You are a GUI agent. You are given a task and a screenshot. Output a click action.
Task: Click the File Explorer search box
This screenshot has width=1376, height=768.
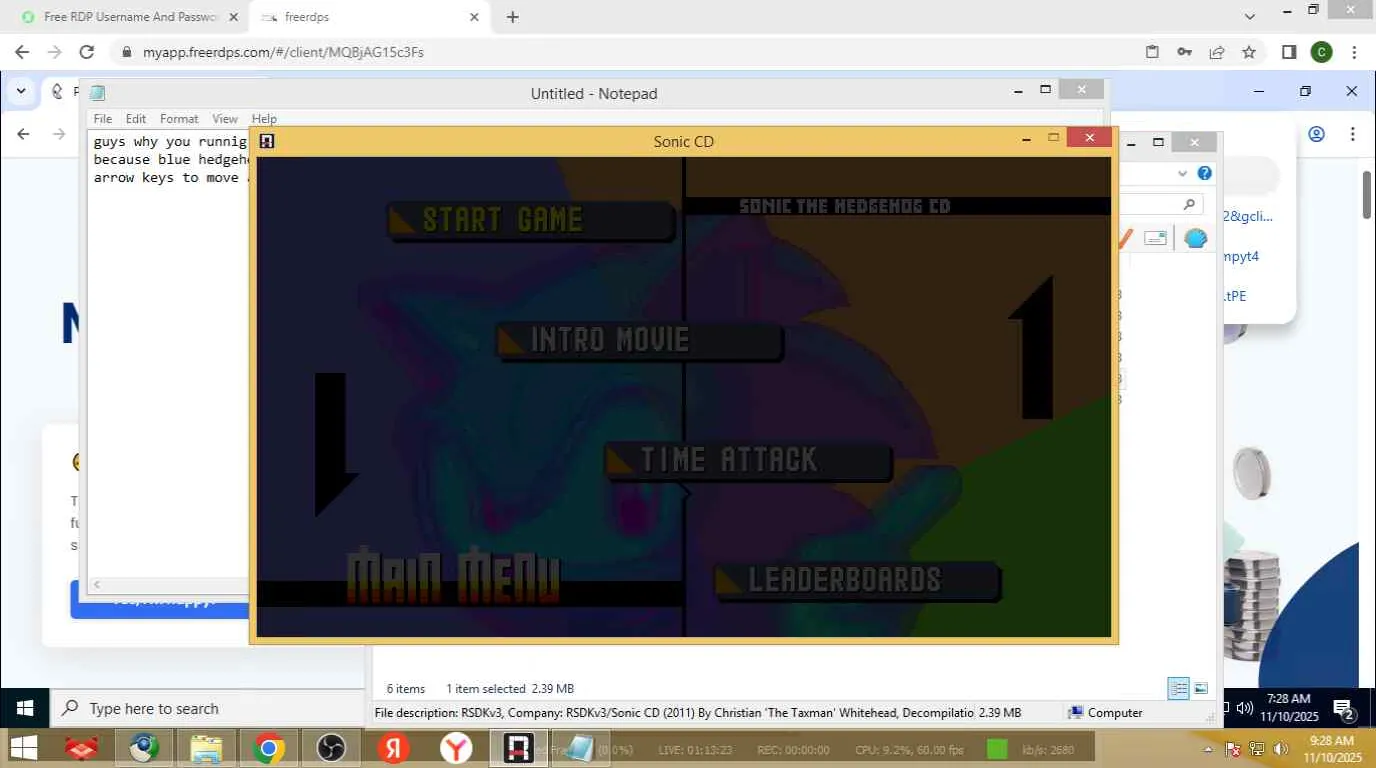click(x=1160, y=204)
